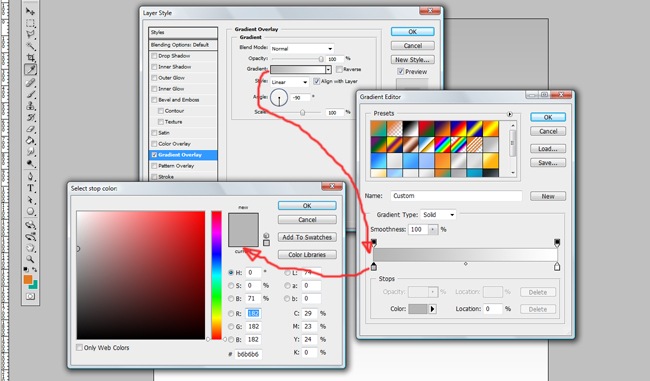Open the gradient picker dropdown arrow

point(328,69)
